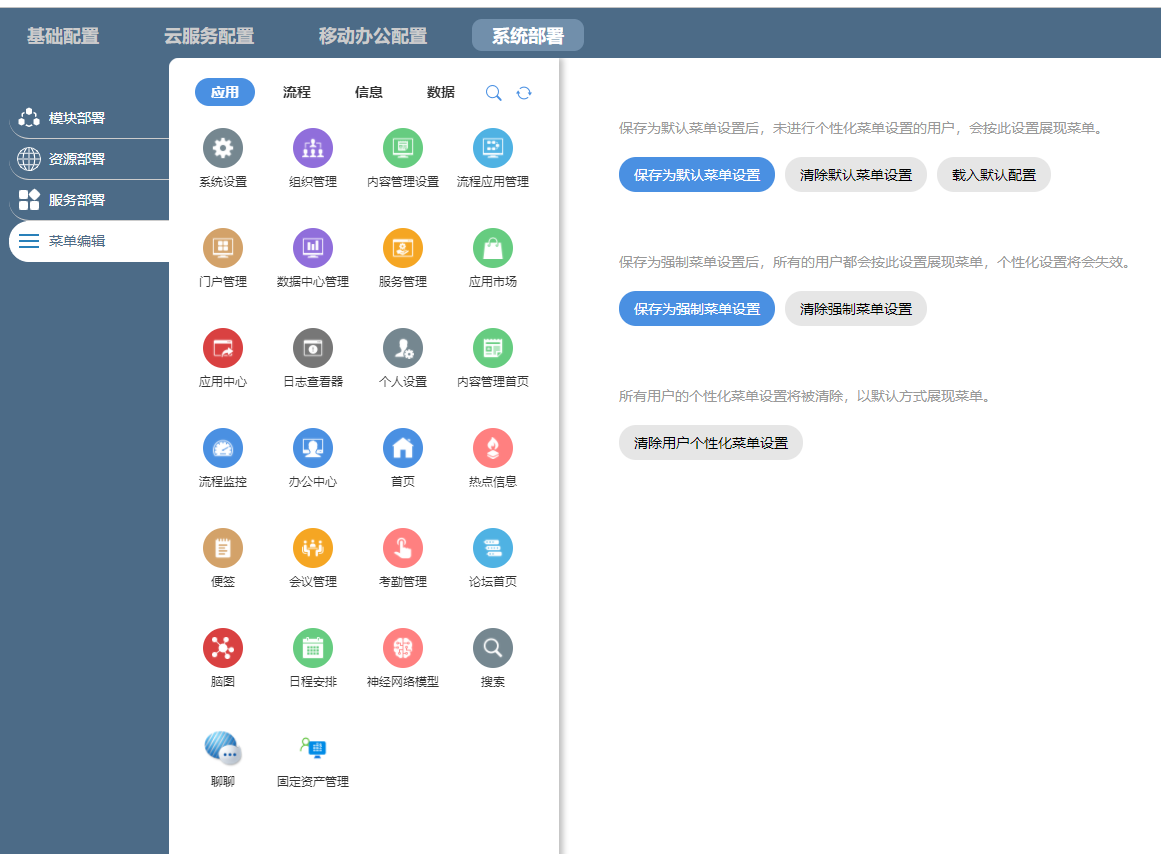
Task: Select the 内容管理设置 icon
Action: [x=403, y=148]
